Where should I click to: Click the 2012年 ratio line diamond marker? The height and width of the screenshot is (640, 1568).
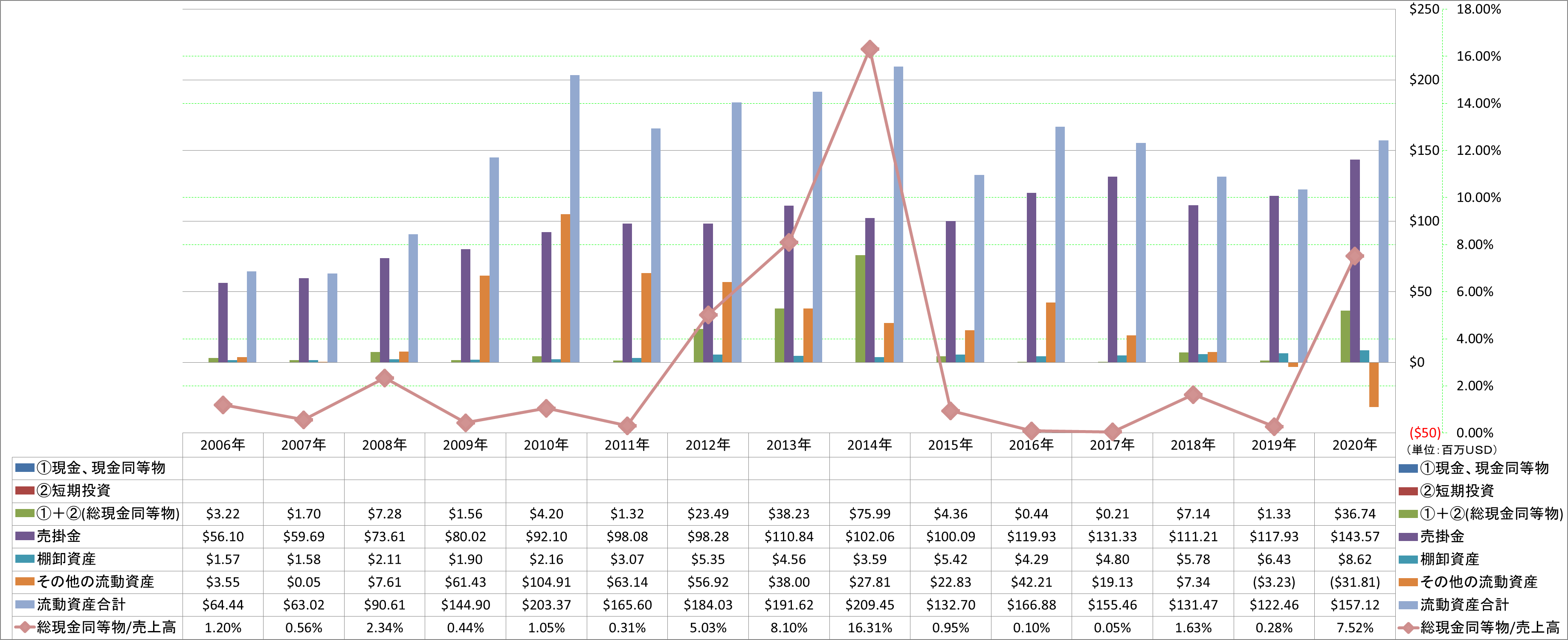click(x=708, y=315)
